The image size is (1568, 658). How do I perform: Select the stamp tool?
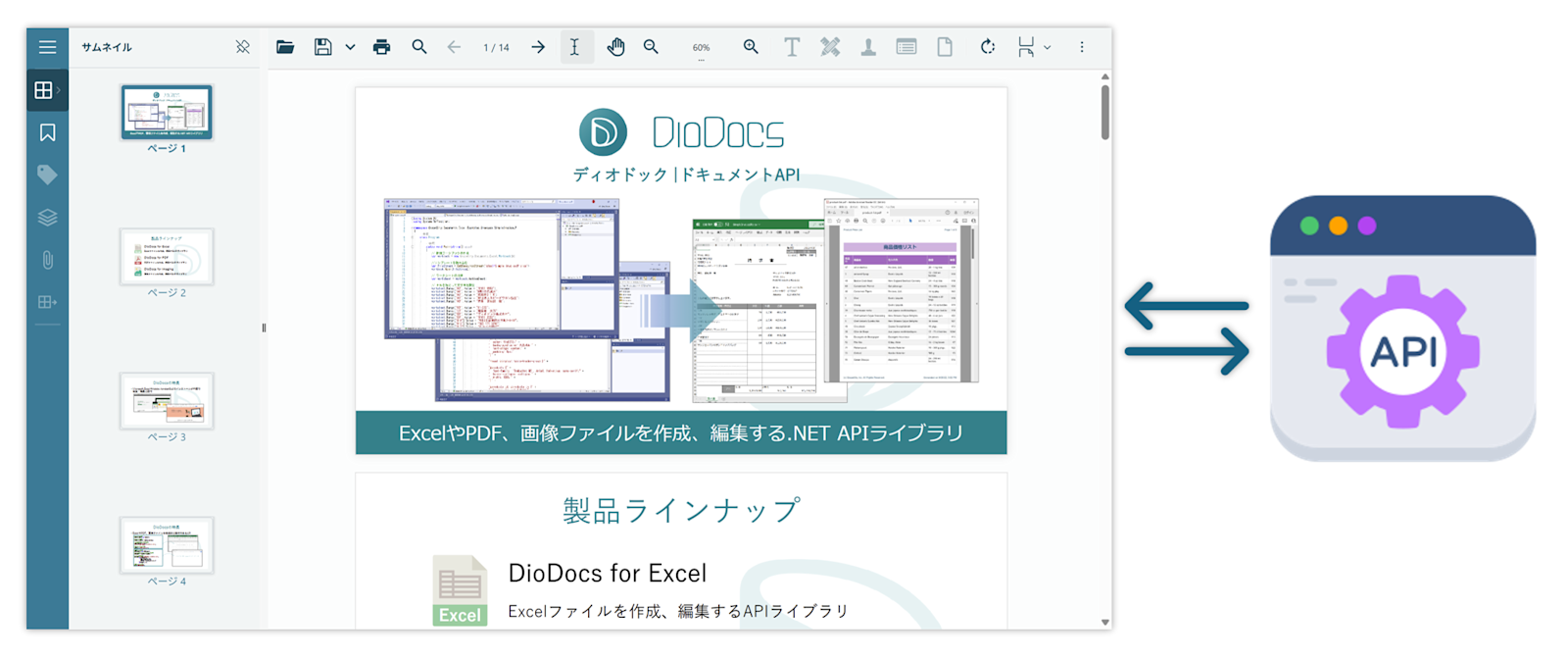click(868, 47)
